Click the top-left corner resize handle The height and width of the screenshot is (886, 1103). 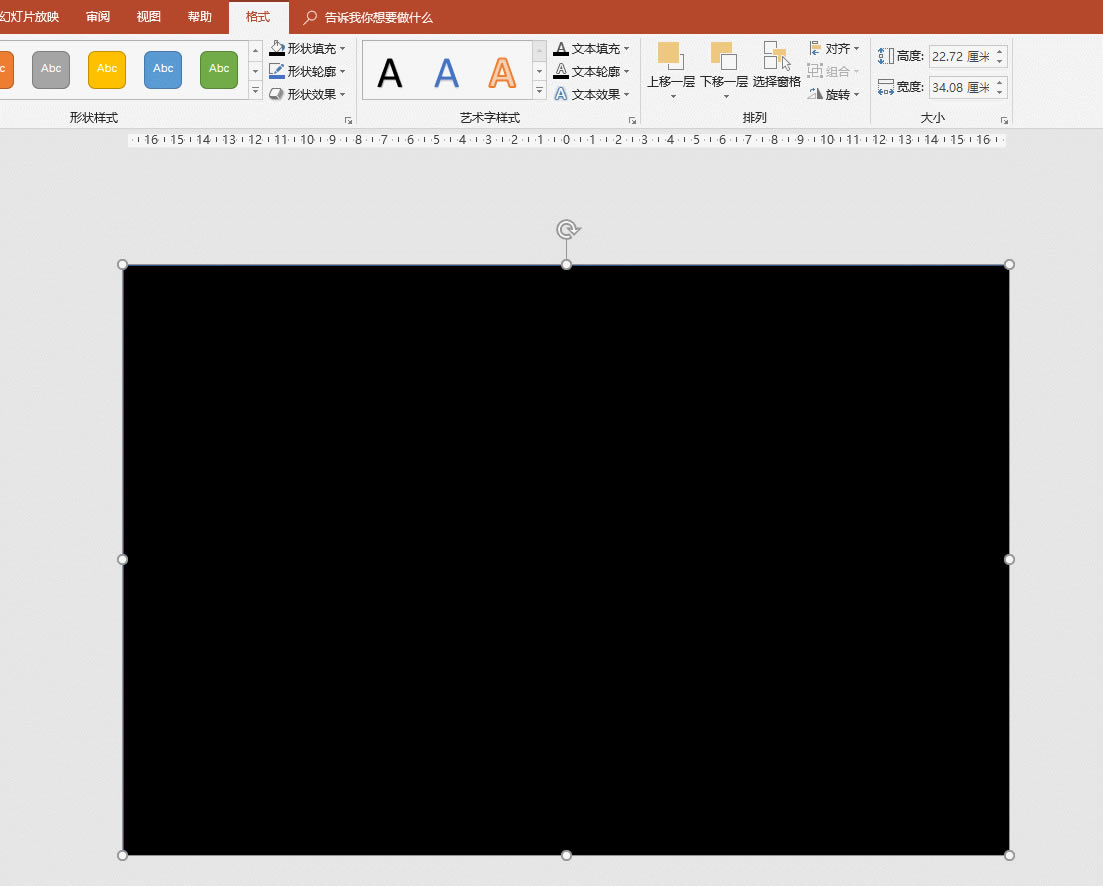(122, 264)
